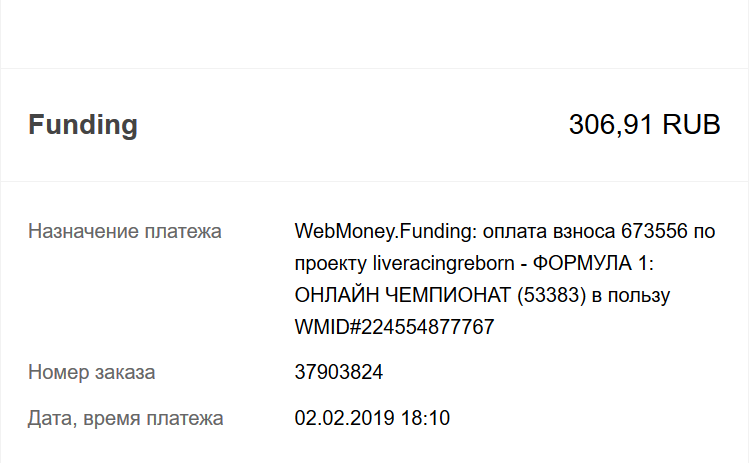Click the WMID#224554877767 identifier
This screenshot has height=463, width=749.
pyautogui.click(x=395, y=328)
